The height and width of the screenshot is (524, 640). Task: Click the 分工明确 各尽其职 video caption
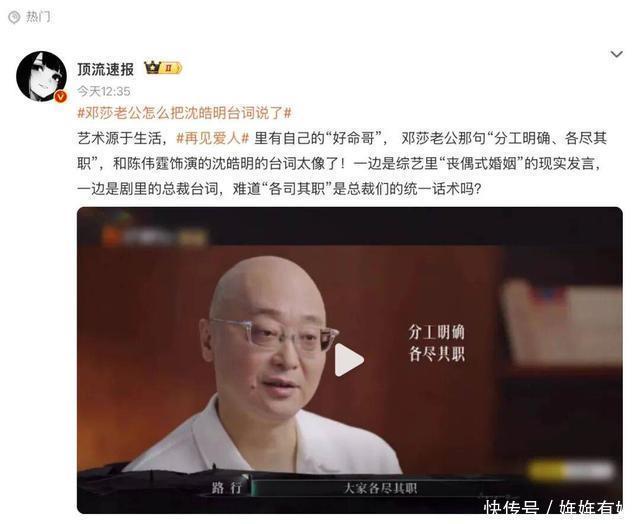(437, 343)
